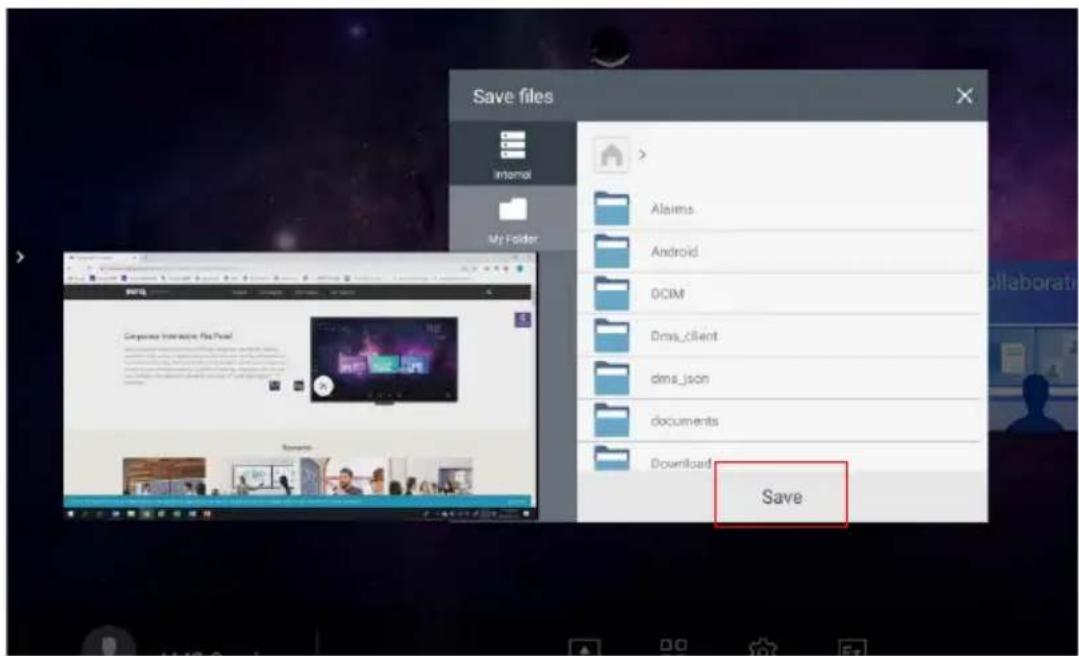
Task: Open the Android folder icon
Action: [612, 251]
